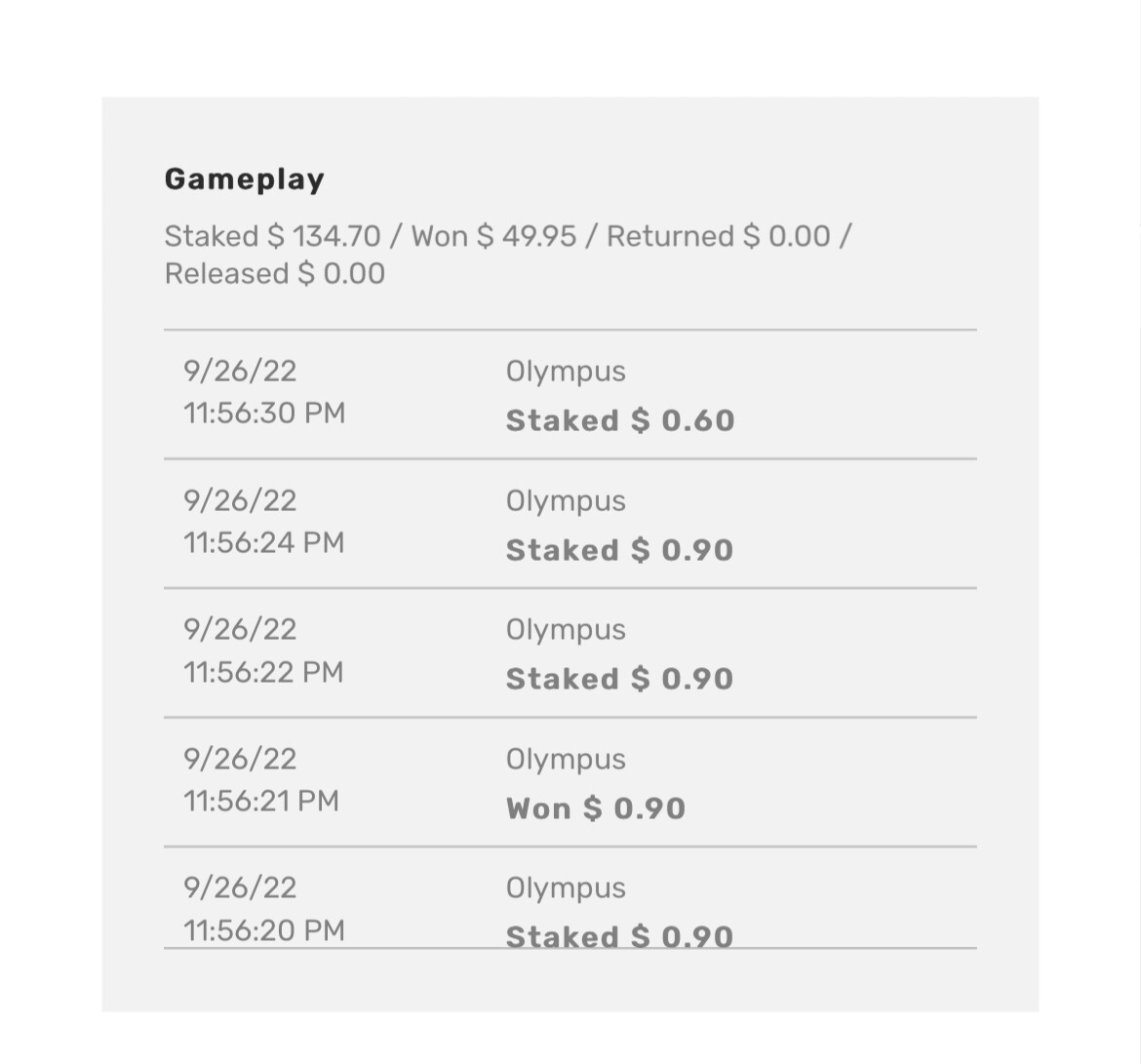Image resolution: width=1141 pixels, height=1064 pixels.
Task: Open the Olympus game in the 11:56:30 PM entry
Action: click(x=566, y=372)
